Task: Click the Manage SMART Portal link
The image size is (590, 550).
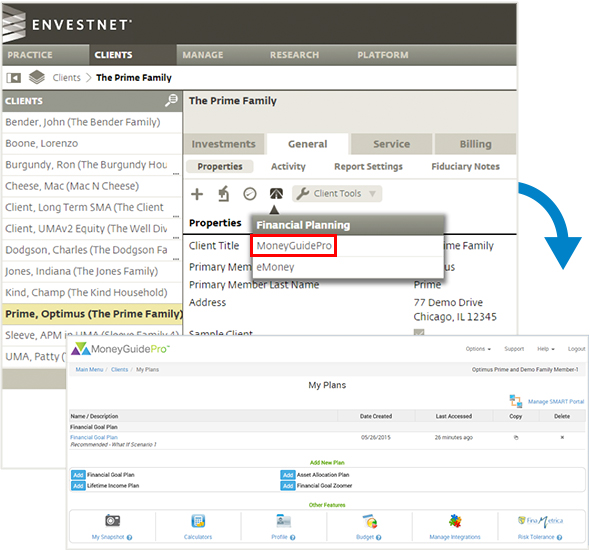Action: click(556, 402)
